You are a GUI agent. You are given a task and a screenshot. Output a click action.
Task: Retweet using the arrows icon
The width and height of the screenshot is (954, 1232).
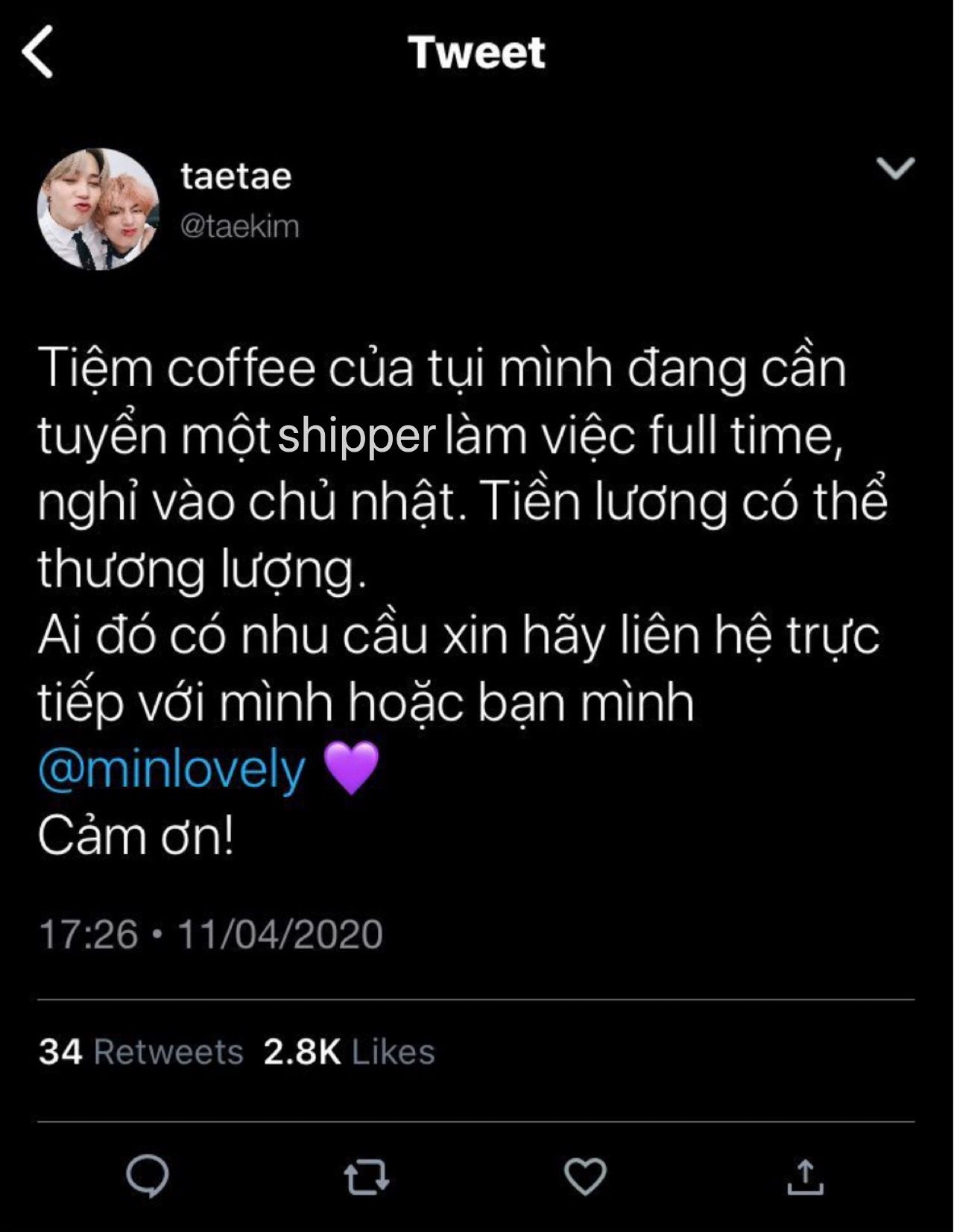366,1178
